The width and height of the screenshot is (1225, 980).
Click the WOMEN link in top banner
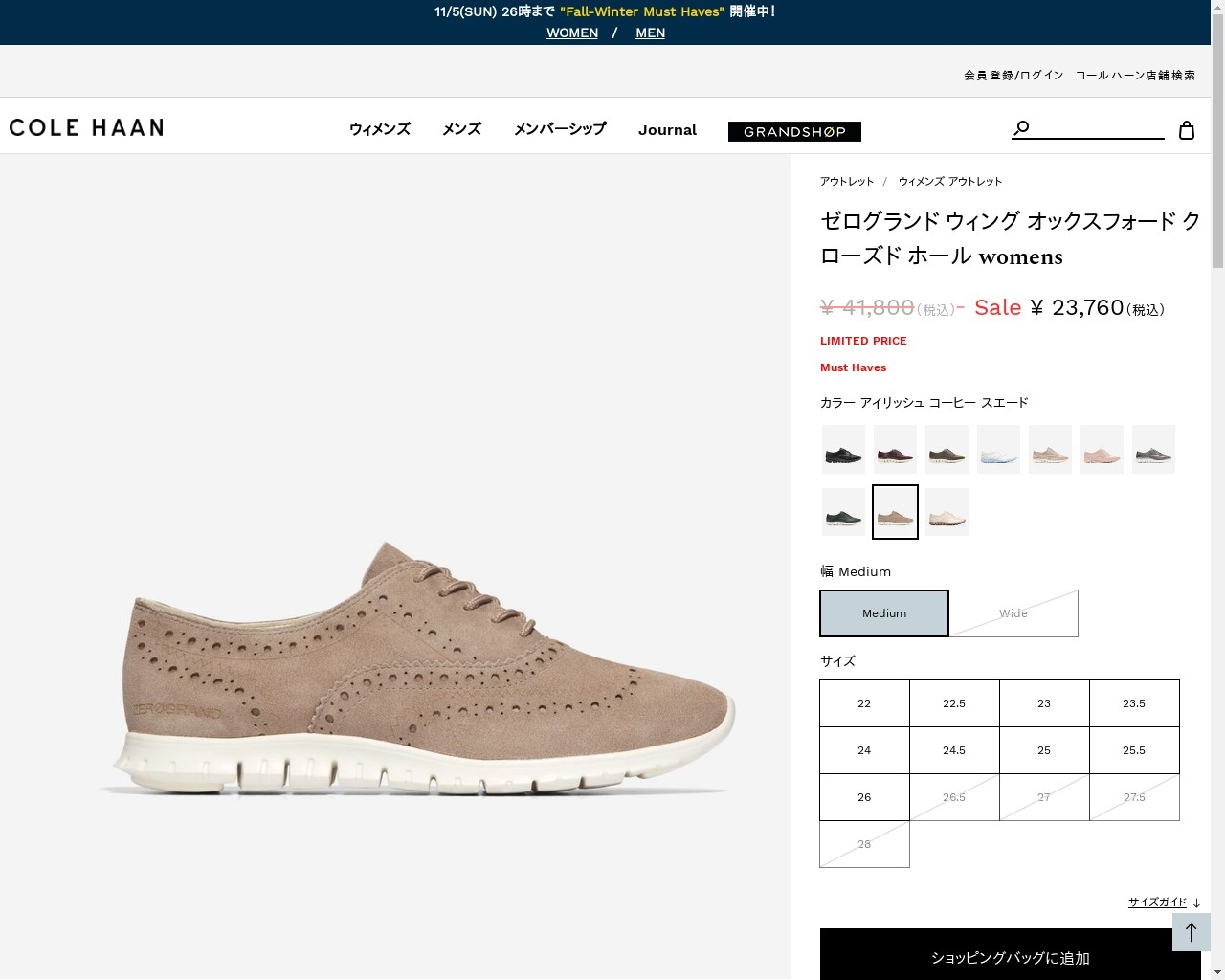tap(572, 33)
